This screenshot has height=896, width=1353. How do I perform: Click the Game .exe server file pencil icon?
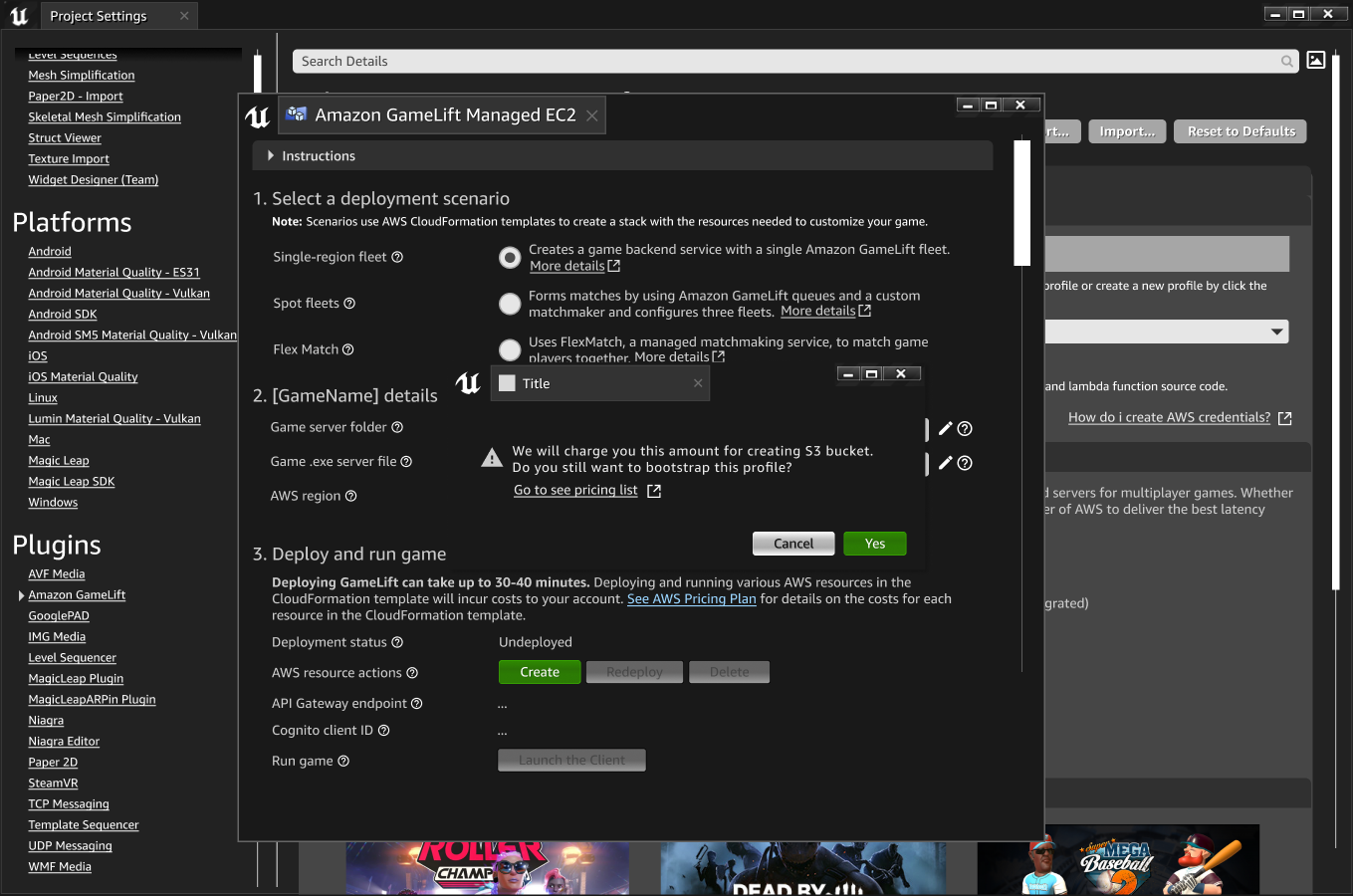945,463
